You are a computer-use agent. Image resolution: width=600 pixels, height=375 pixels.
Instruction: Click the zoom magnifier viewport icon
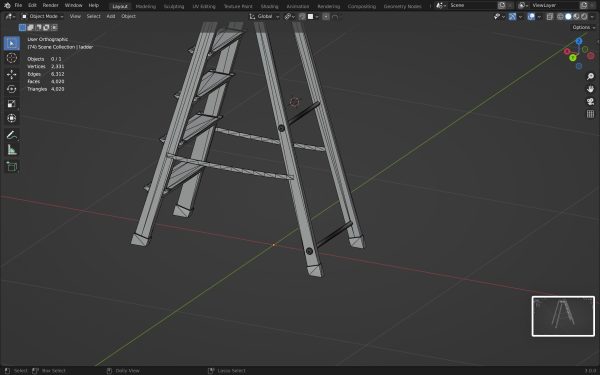click(x=590, y=77)
